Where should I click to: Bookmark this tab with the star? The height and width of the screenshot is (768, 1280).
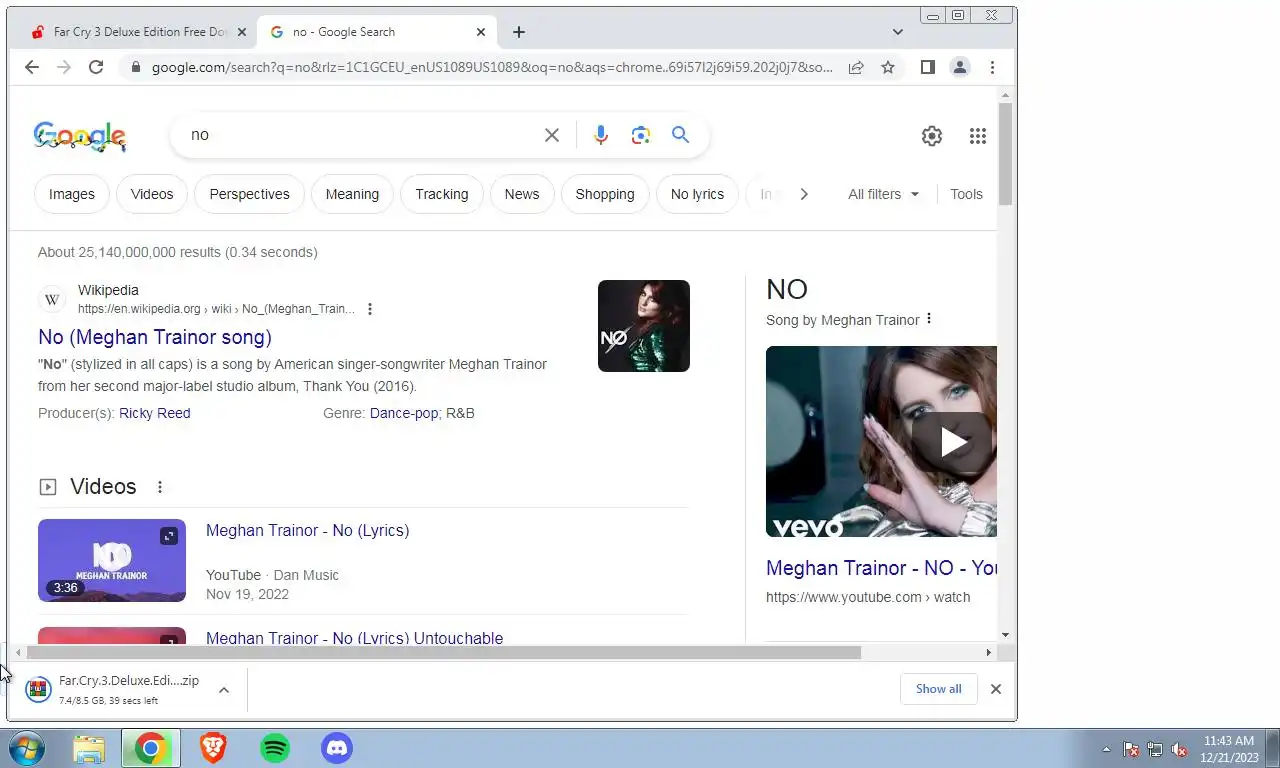pyautogui.click(x=888, y=67)
